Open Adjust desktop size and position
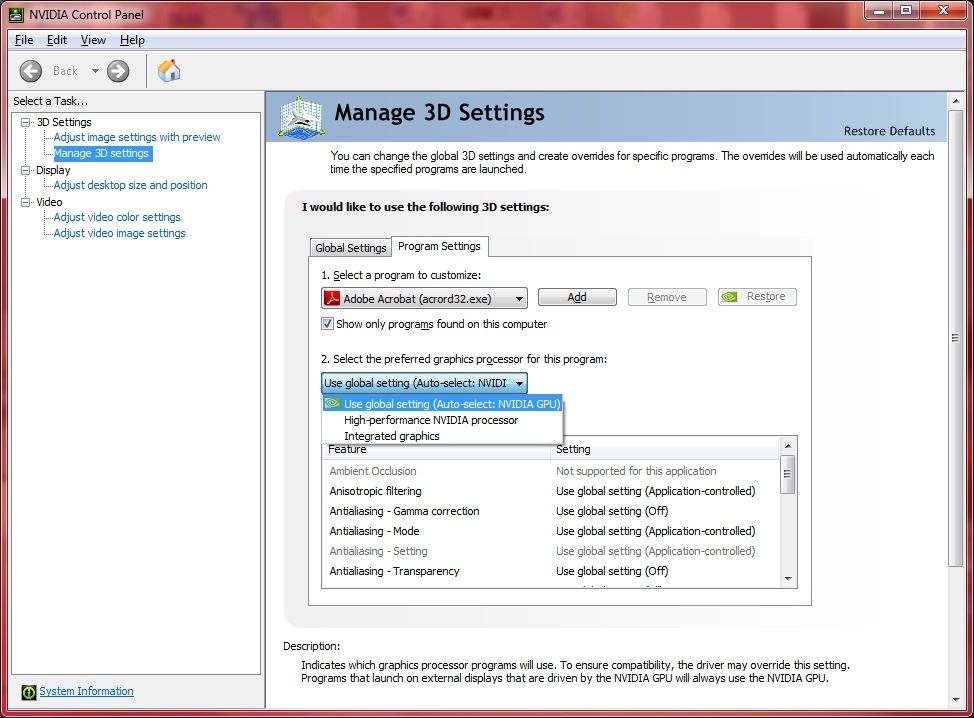974x718 pixels. tap(130, 185)
